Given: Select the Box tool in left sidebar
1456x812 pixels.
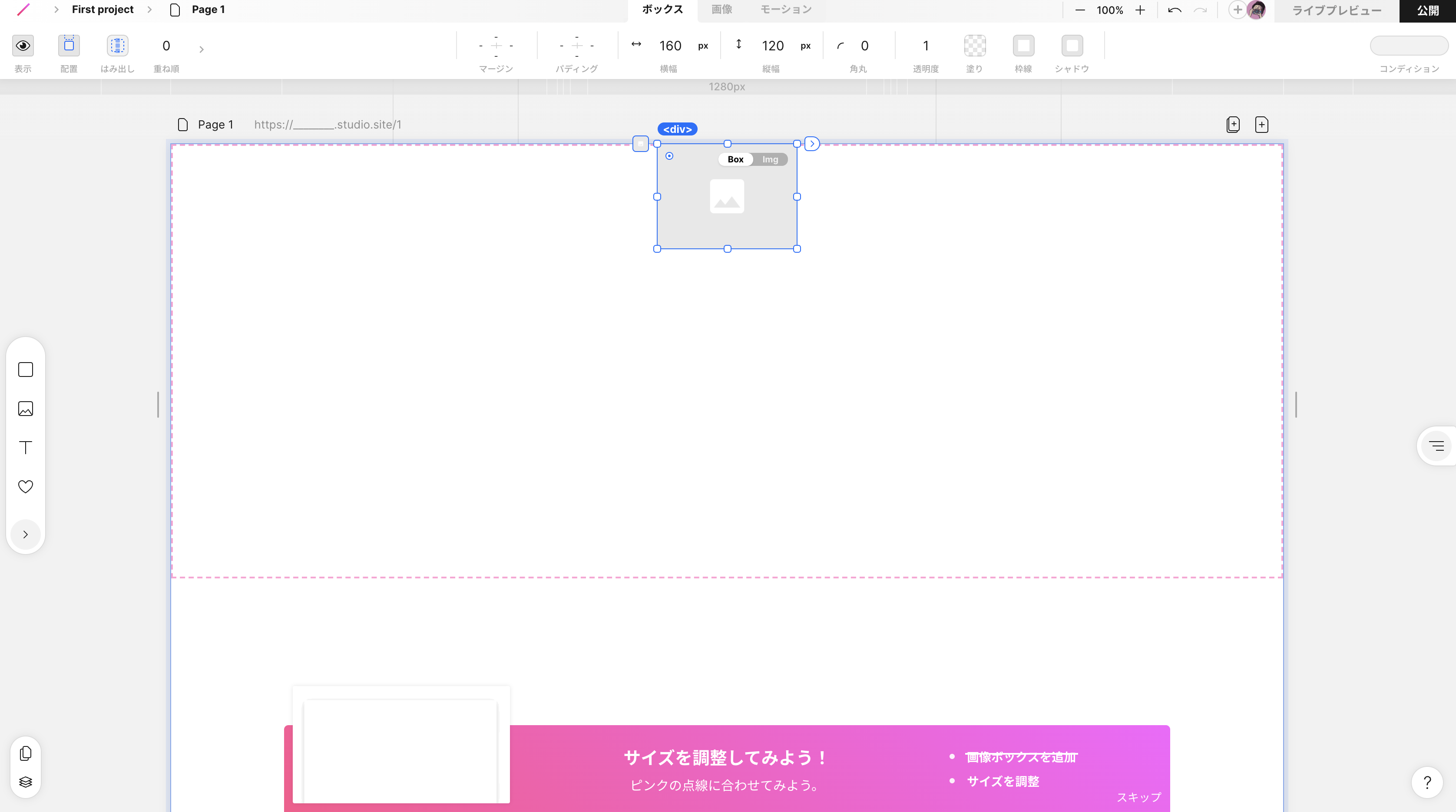Looking at the screenshot, I should pos(26,370).
